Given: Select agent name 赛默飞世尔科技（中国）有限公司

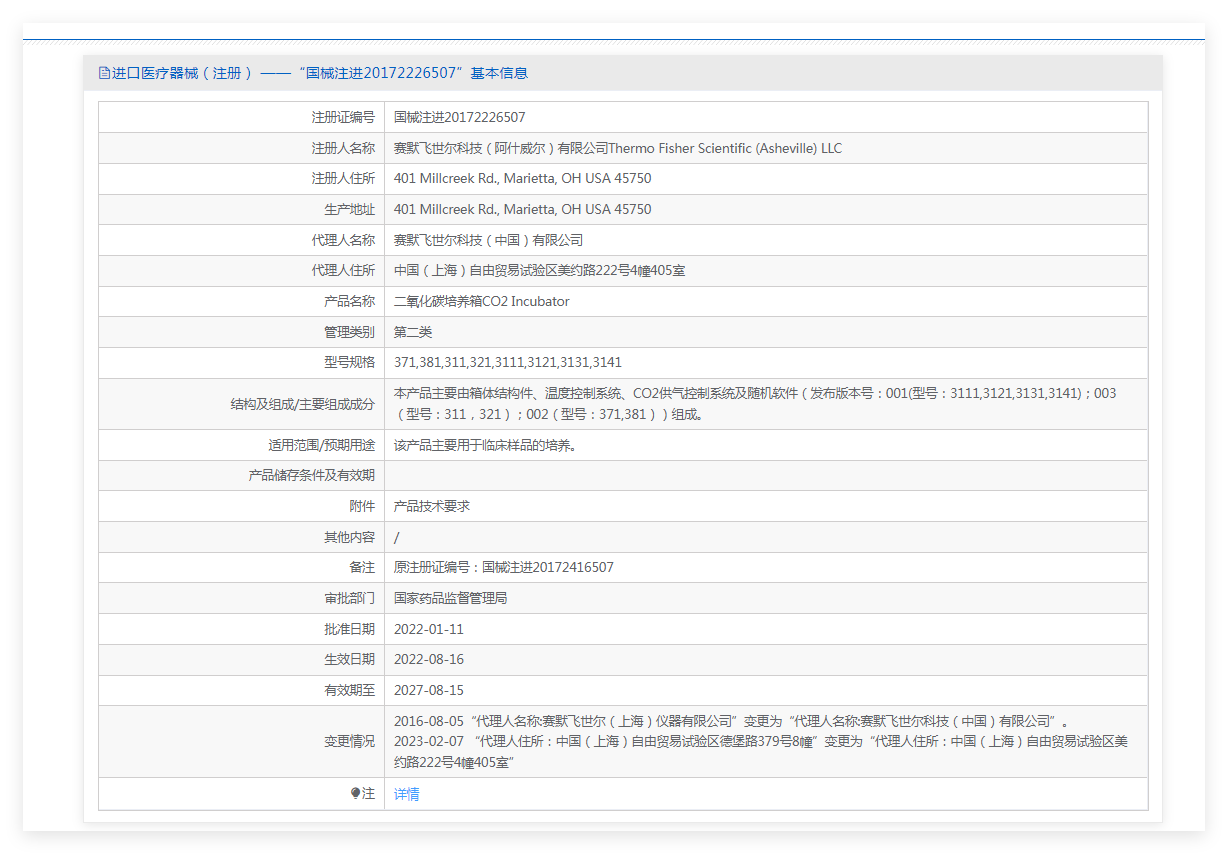Looking at the screenshot, I should (489, 240).
